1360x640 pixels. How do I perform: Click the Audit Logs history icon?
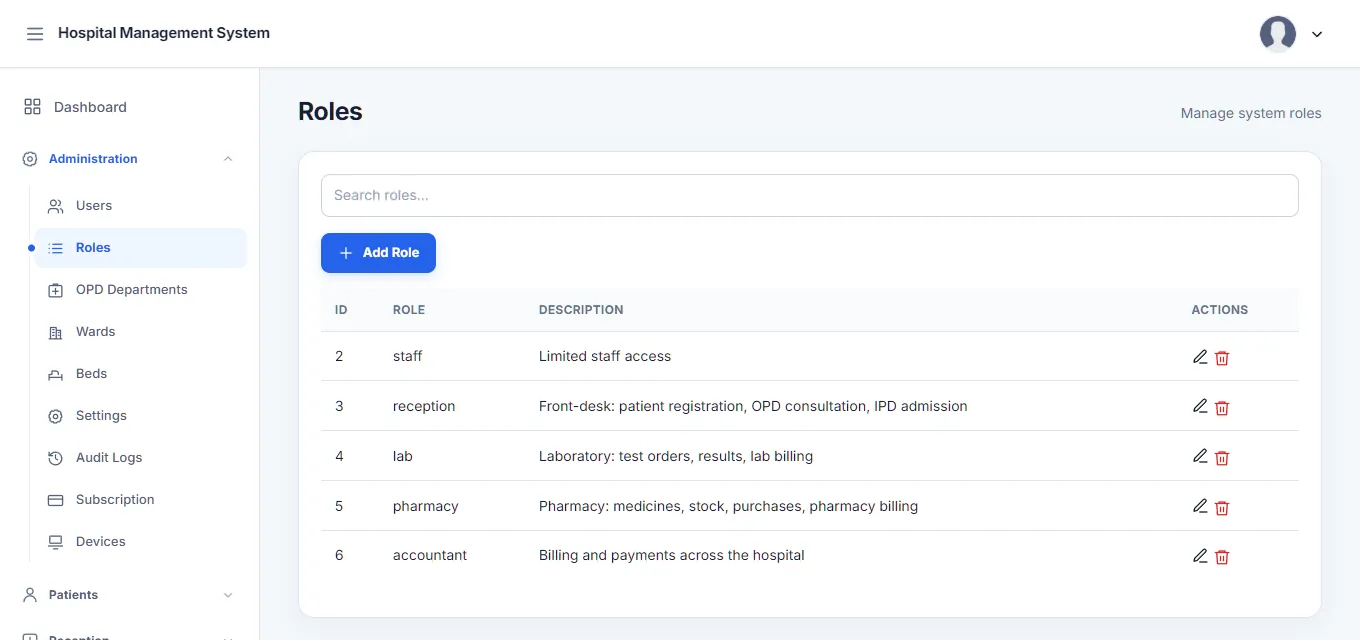[56, 458]
